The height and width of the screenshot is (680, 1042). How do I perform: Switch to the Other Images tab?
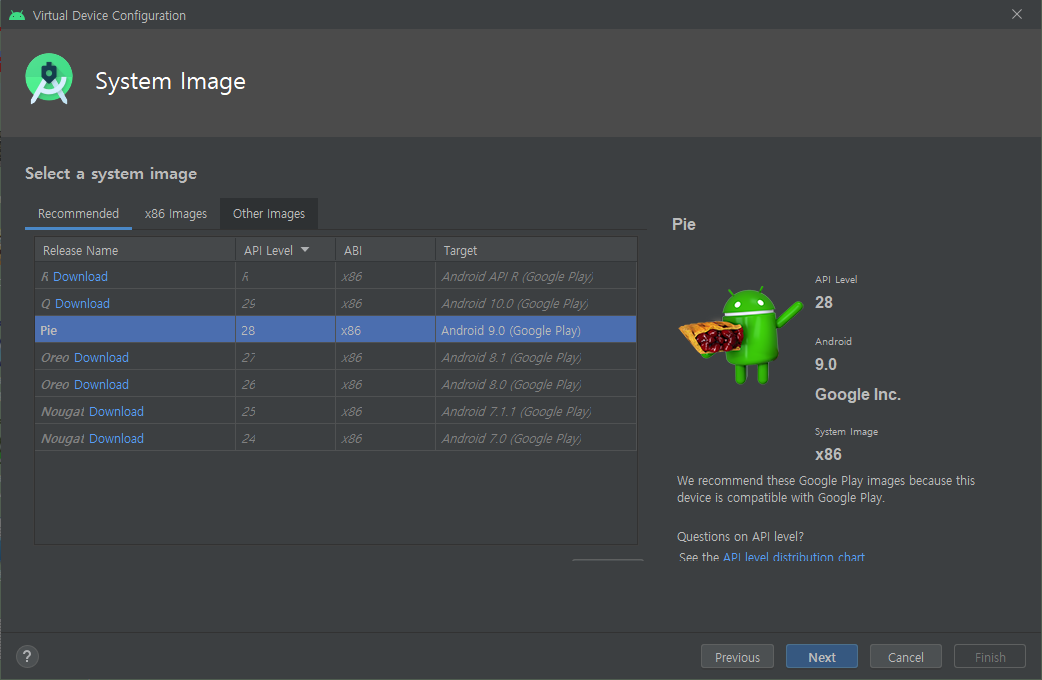[x=268, y=213]
